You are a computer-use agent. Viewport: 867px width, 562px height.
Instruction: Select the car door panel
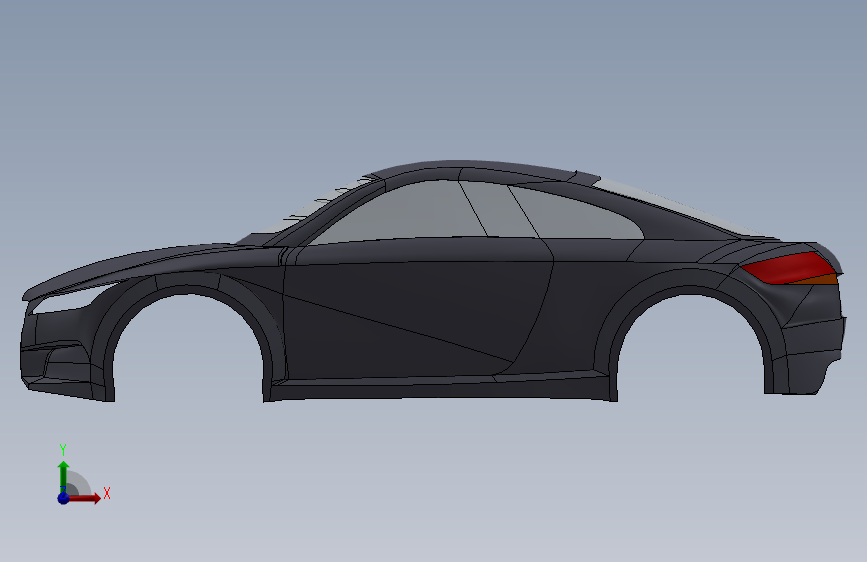(x=415, y=315)
